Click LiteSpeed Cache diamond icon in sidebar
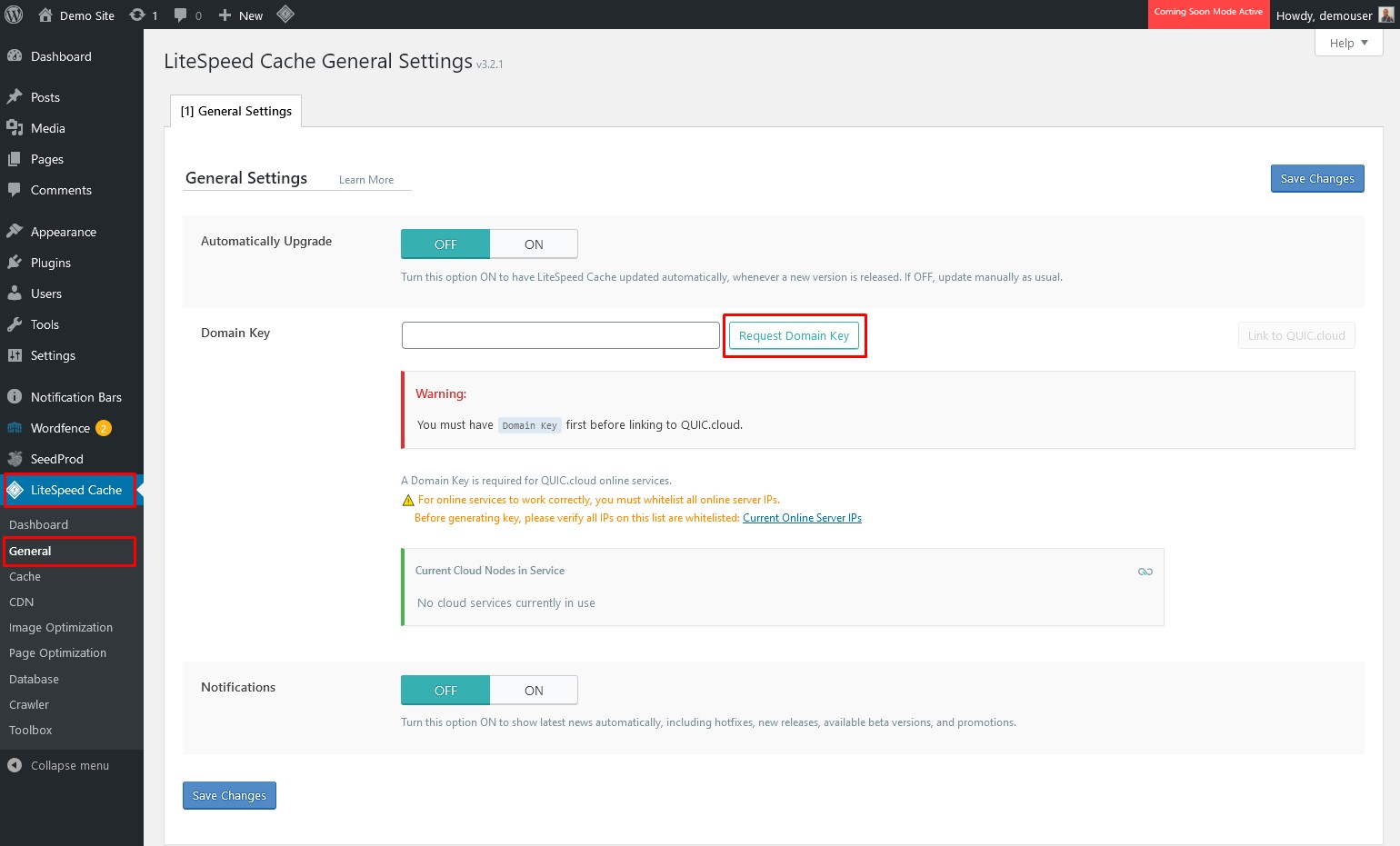The width and height of the screenshot is (1400, 846). (x=15, y=490)
